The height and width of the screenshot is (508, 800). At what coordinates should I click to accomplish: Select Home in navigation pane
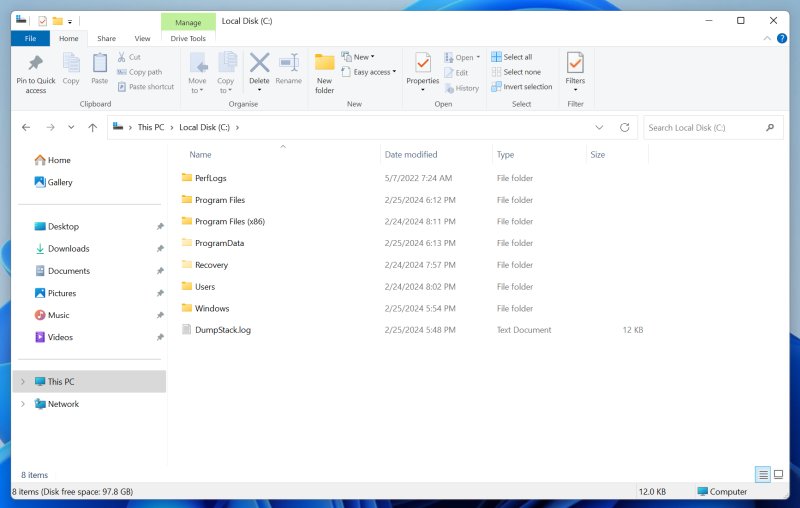tap(53, 160)
